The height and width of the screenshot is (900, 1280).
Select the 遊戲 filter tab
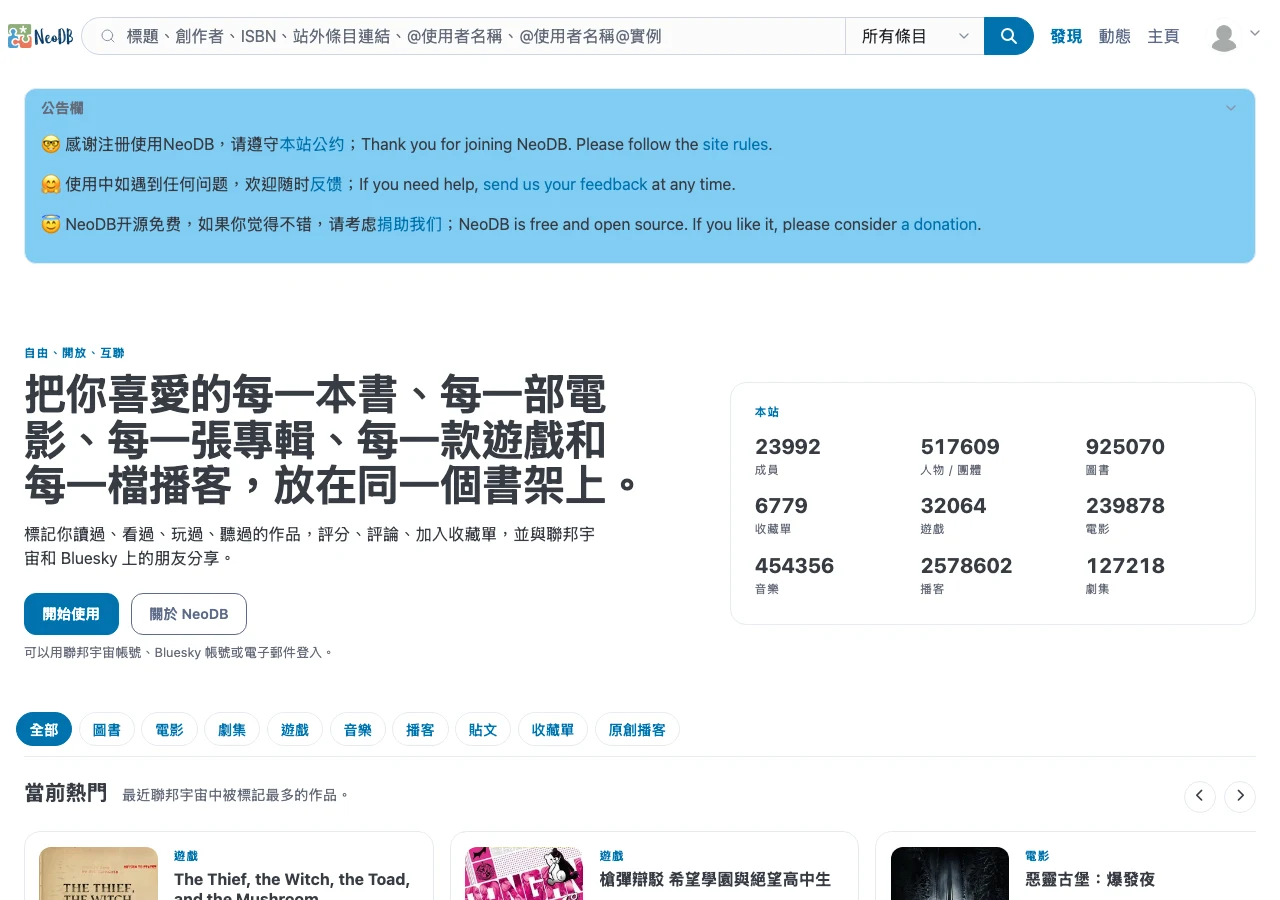pos(295,730)
